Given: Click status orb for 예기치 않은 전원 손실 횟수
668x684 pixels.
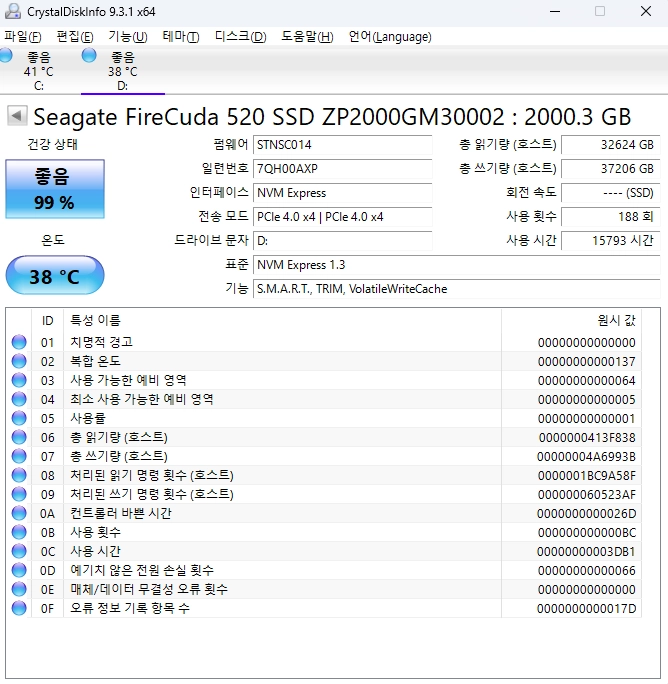Looking at the screenshot, I should click(19, 570).
